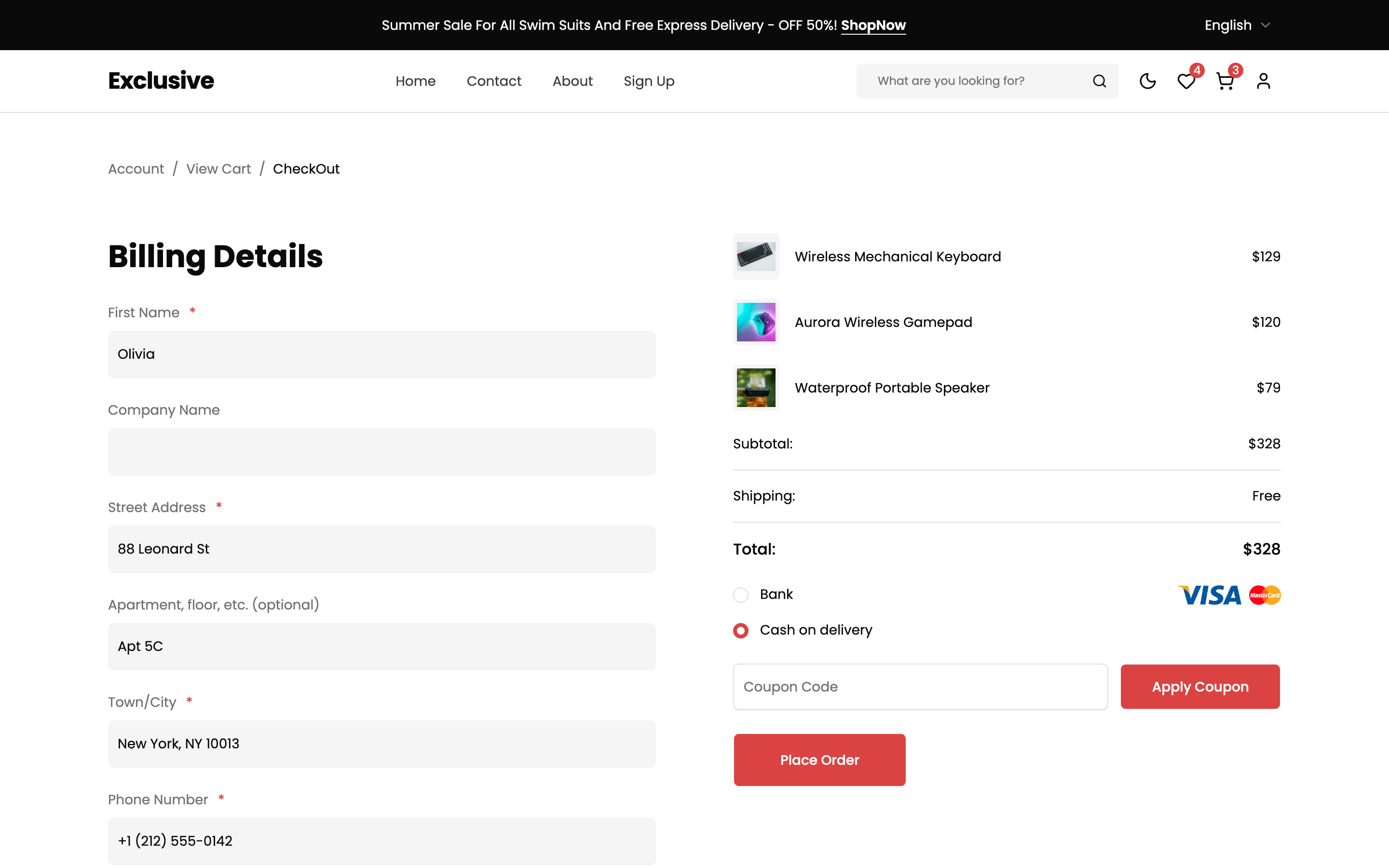This screenshot has height=868, width=1389.
Task: Click the ShopNow link in banner
Action: (x=873, y=25)
